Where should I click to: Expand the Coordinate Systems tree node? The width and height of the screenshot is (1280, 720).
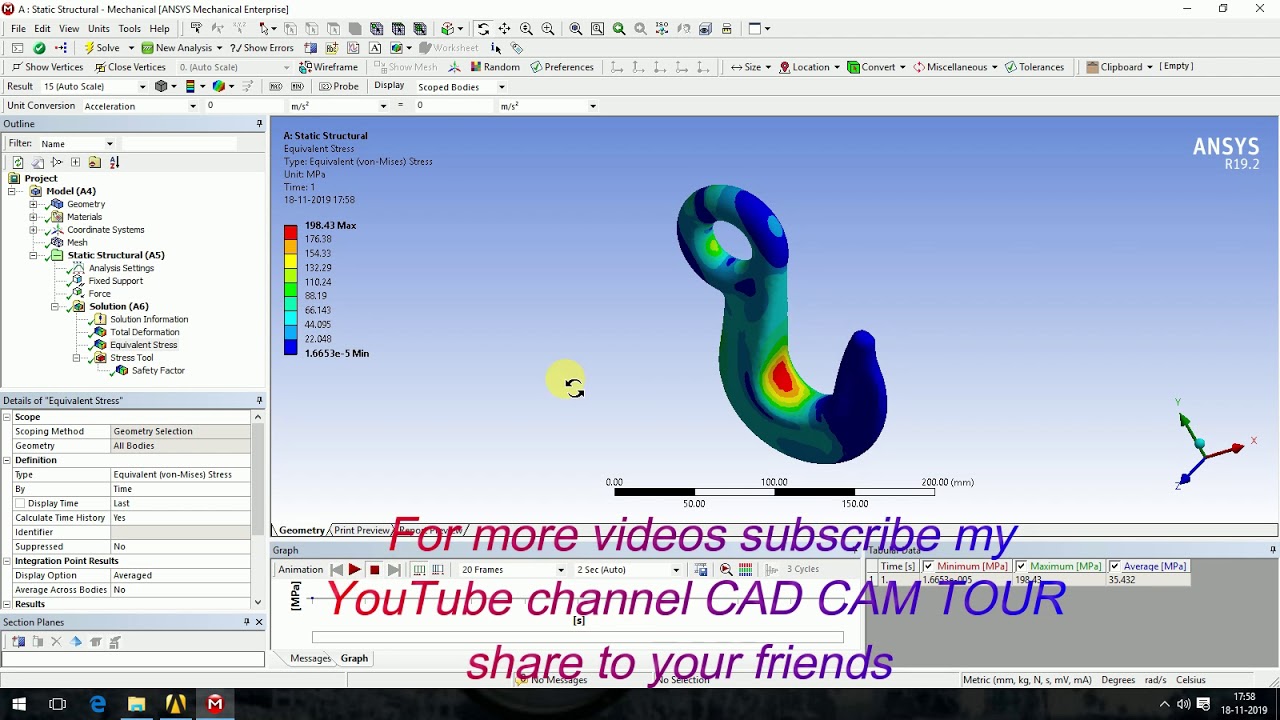click(x=33, y=230)
